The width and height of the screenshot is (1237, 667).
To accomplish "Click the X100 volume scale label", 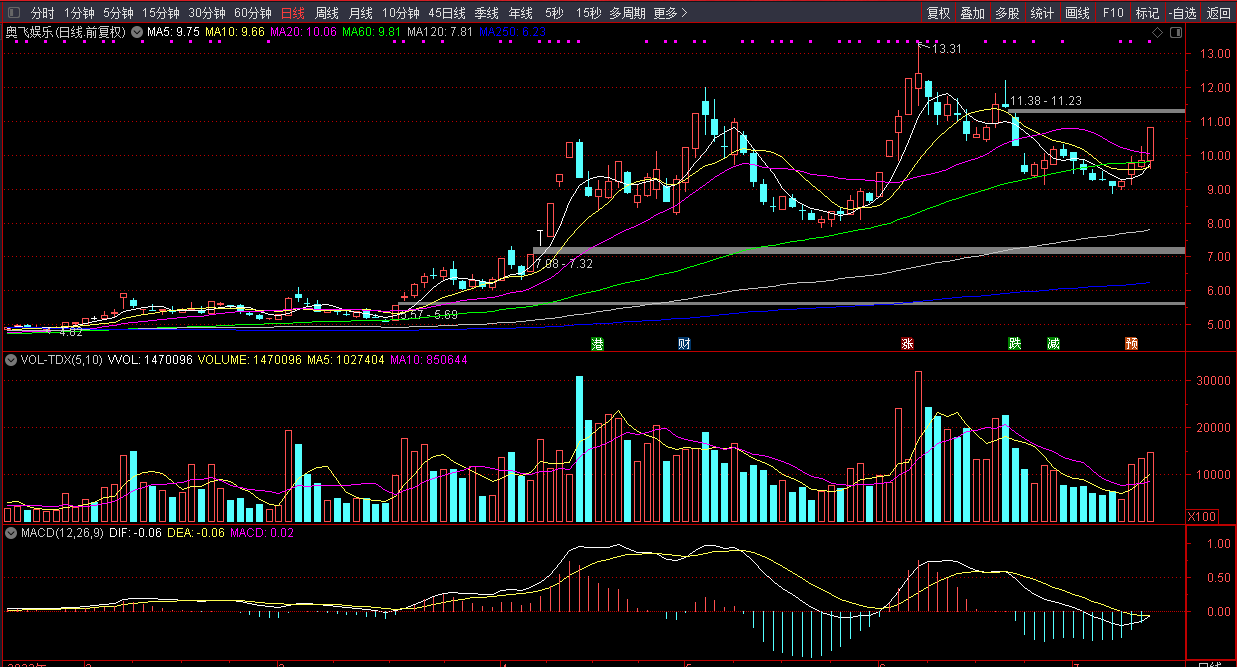I will pos(1200,516).
